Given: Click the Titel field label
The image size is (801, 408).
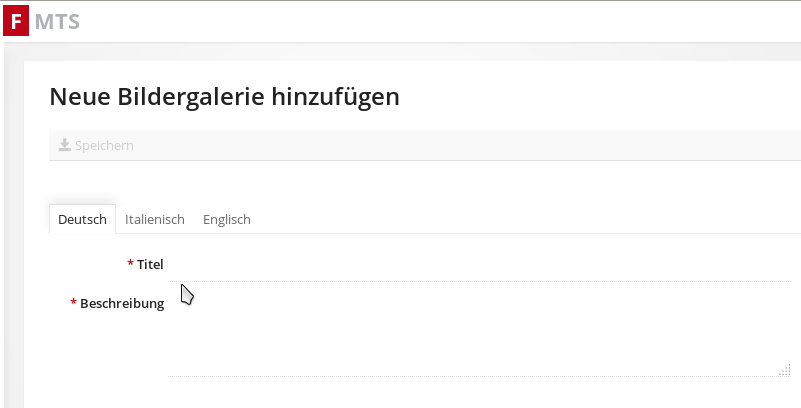Looking at the screenshot, I should click(150, 264).
